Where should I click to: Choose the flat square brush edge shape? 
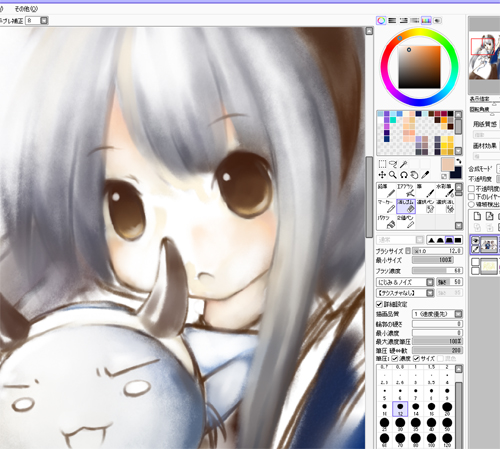458,240
